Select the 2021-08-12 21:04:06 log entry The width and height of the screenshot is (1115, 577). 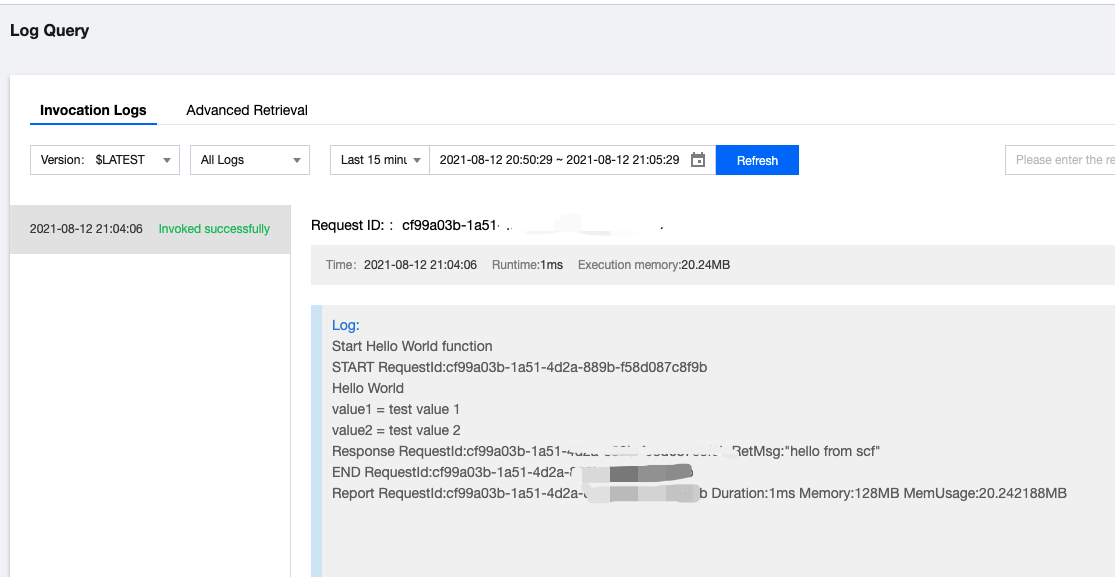coord(150,229)
